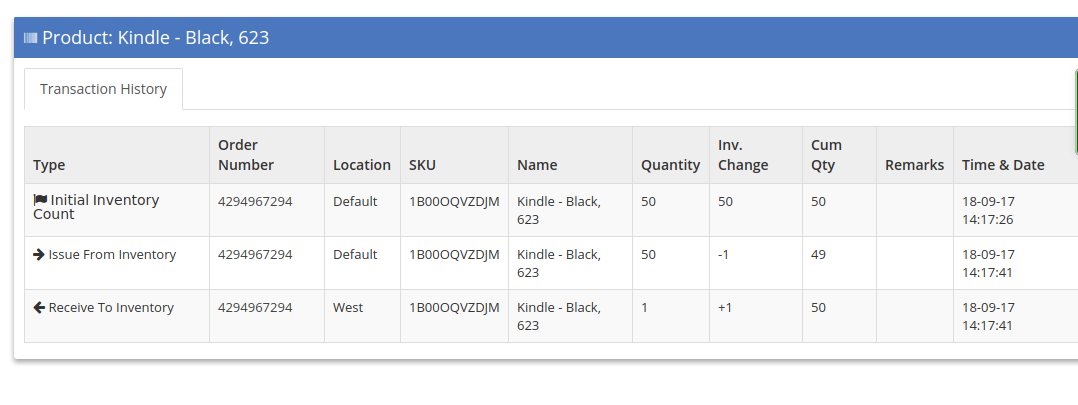Click Default location in Issue From Inventory row

pos(355,254)
